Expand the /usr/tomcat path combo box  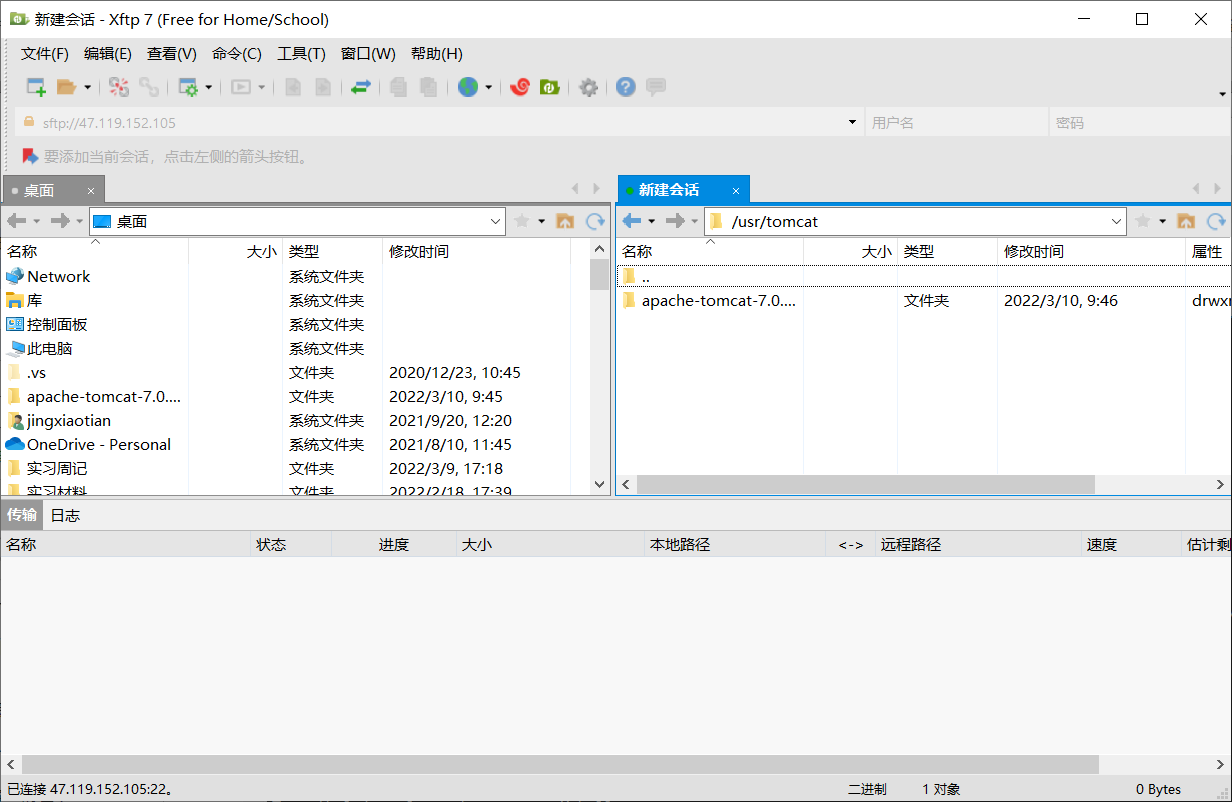(x=1117, y=221)
